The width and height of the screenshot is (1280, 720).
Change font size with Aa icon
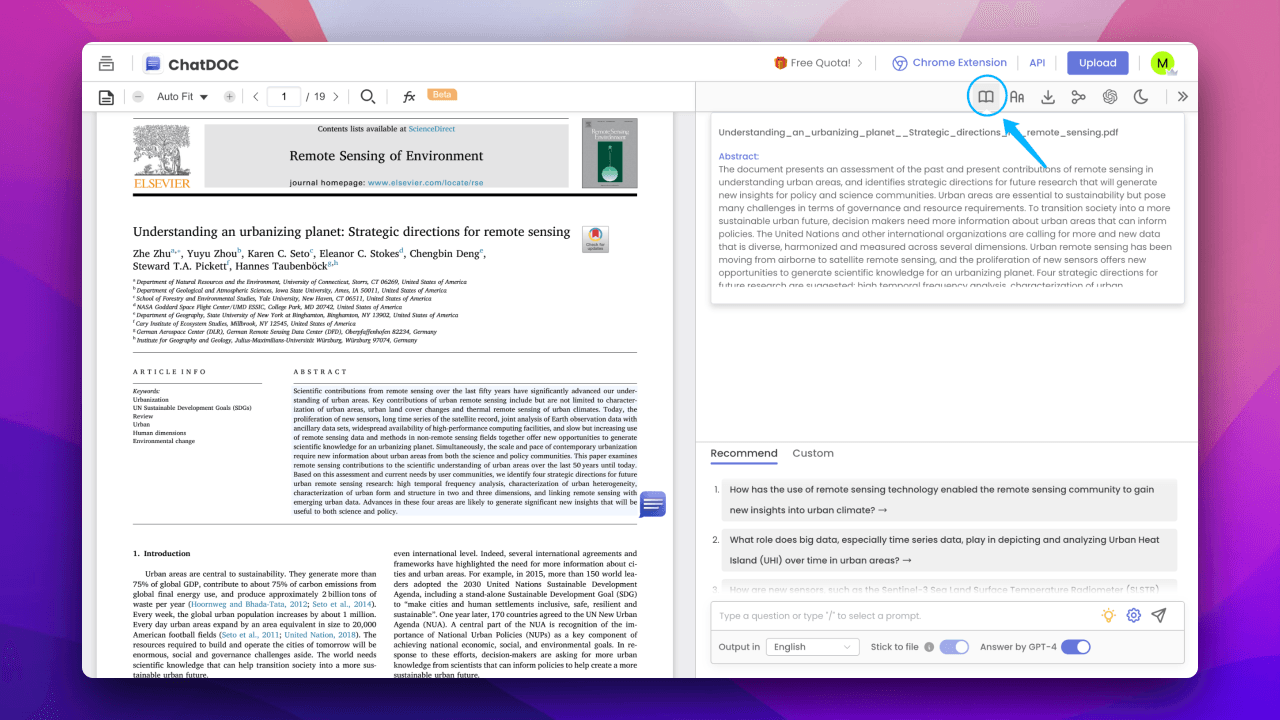tap(1017, 97)
